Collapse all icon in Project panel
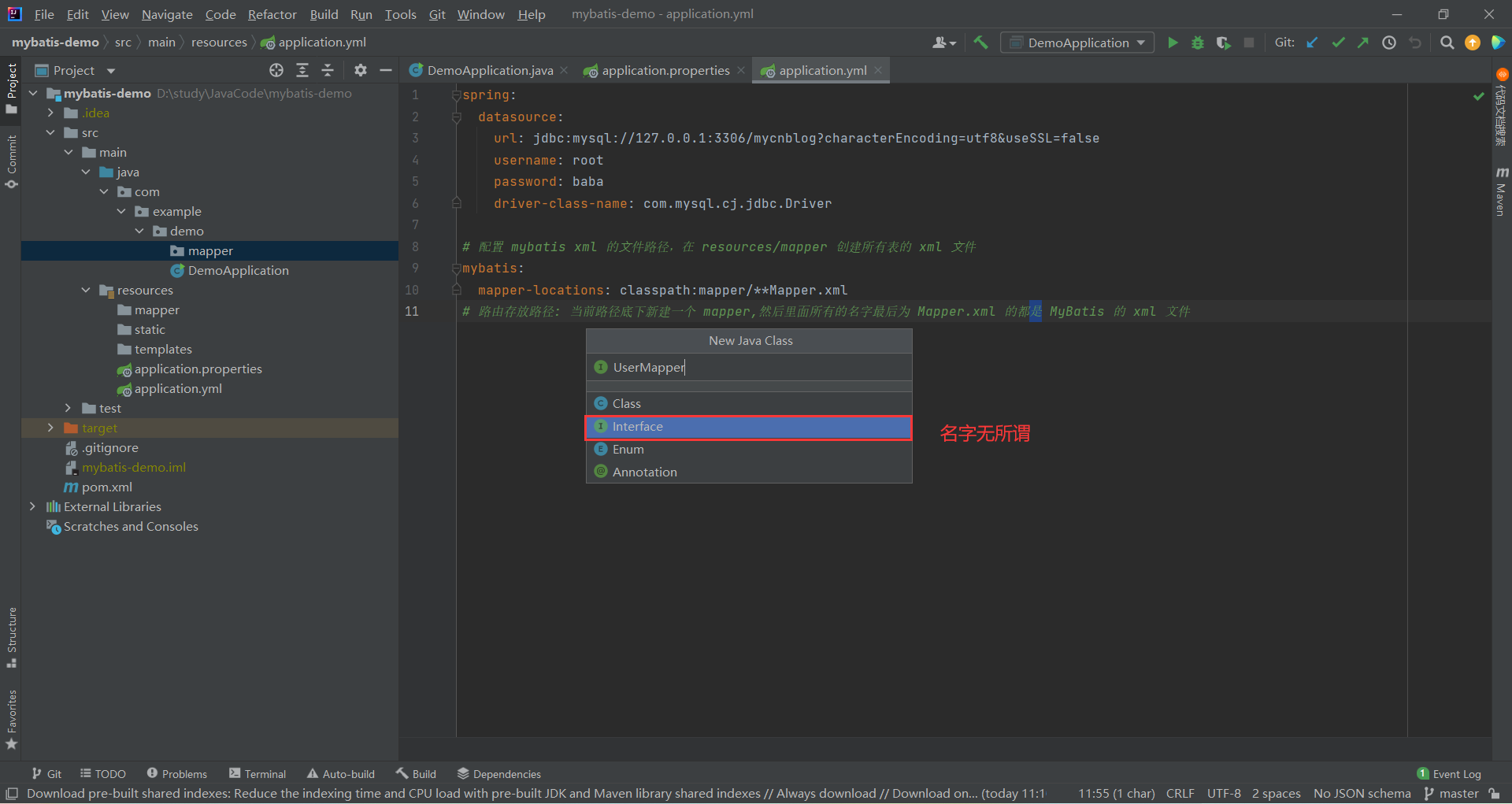Screen dimensions: 1512x804 (328, 71)
